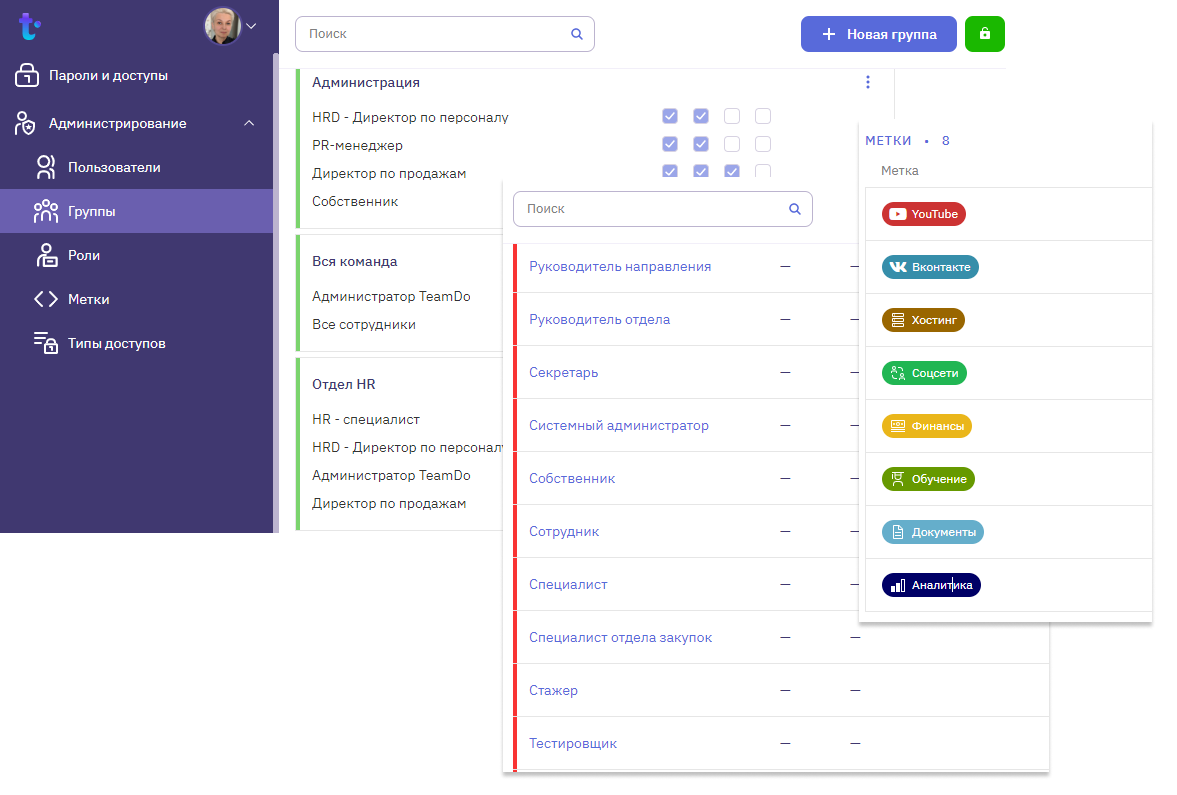Select the yellow Финансы tag
This screenshot has width=1177, height=795.
click(x=927, y=426)
